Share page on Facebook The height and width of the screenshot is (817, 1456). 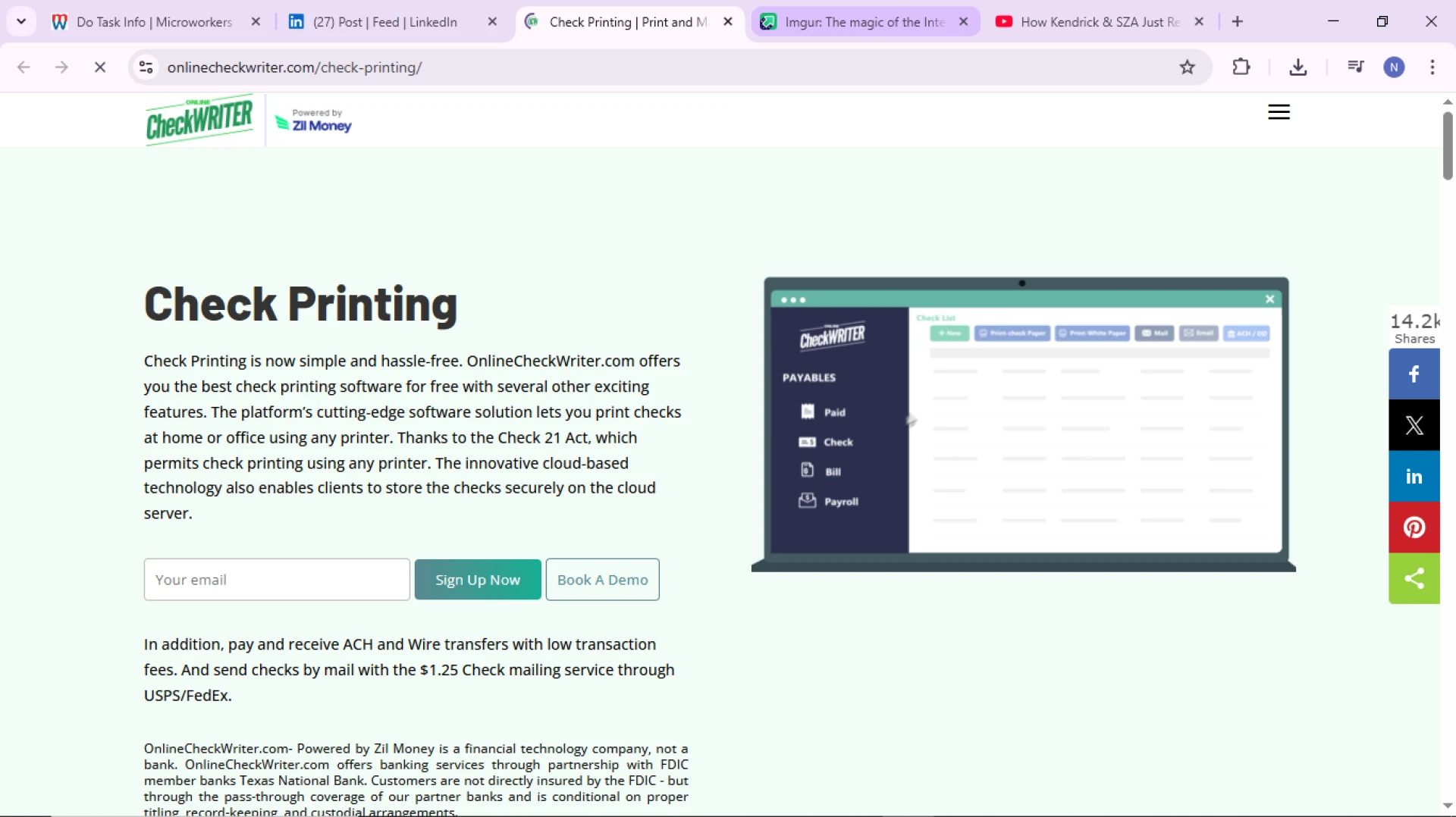click(x=1414, y=374)
